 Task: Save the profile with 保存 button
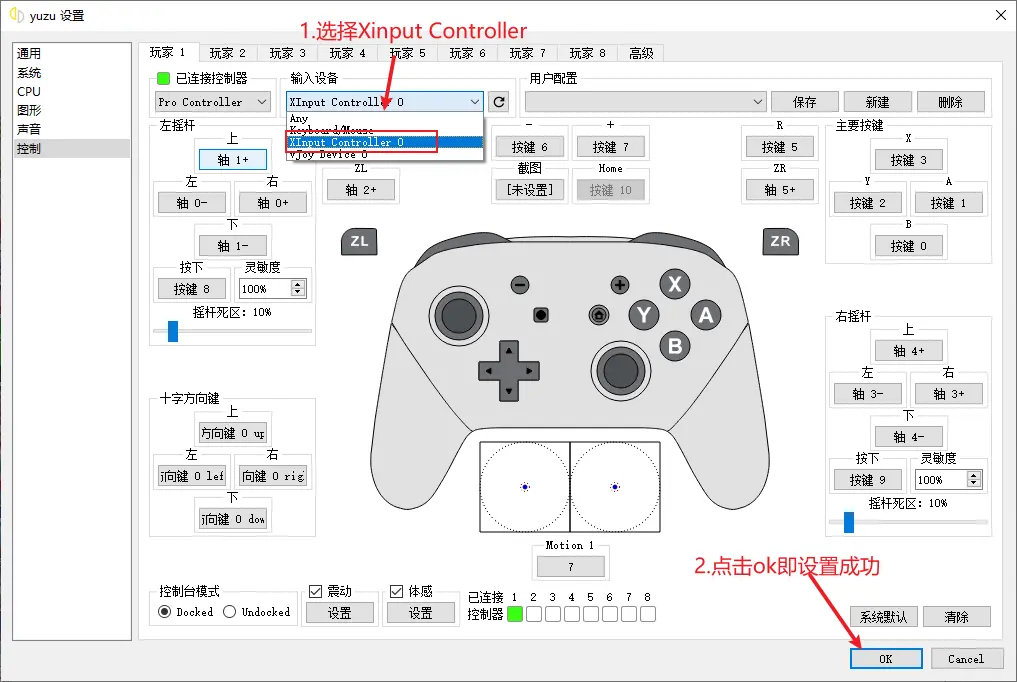804,101
